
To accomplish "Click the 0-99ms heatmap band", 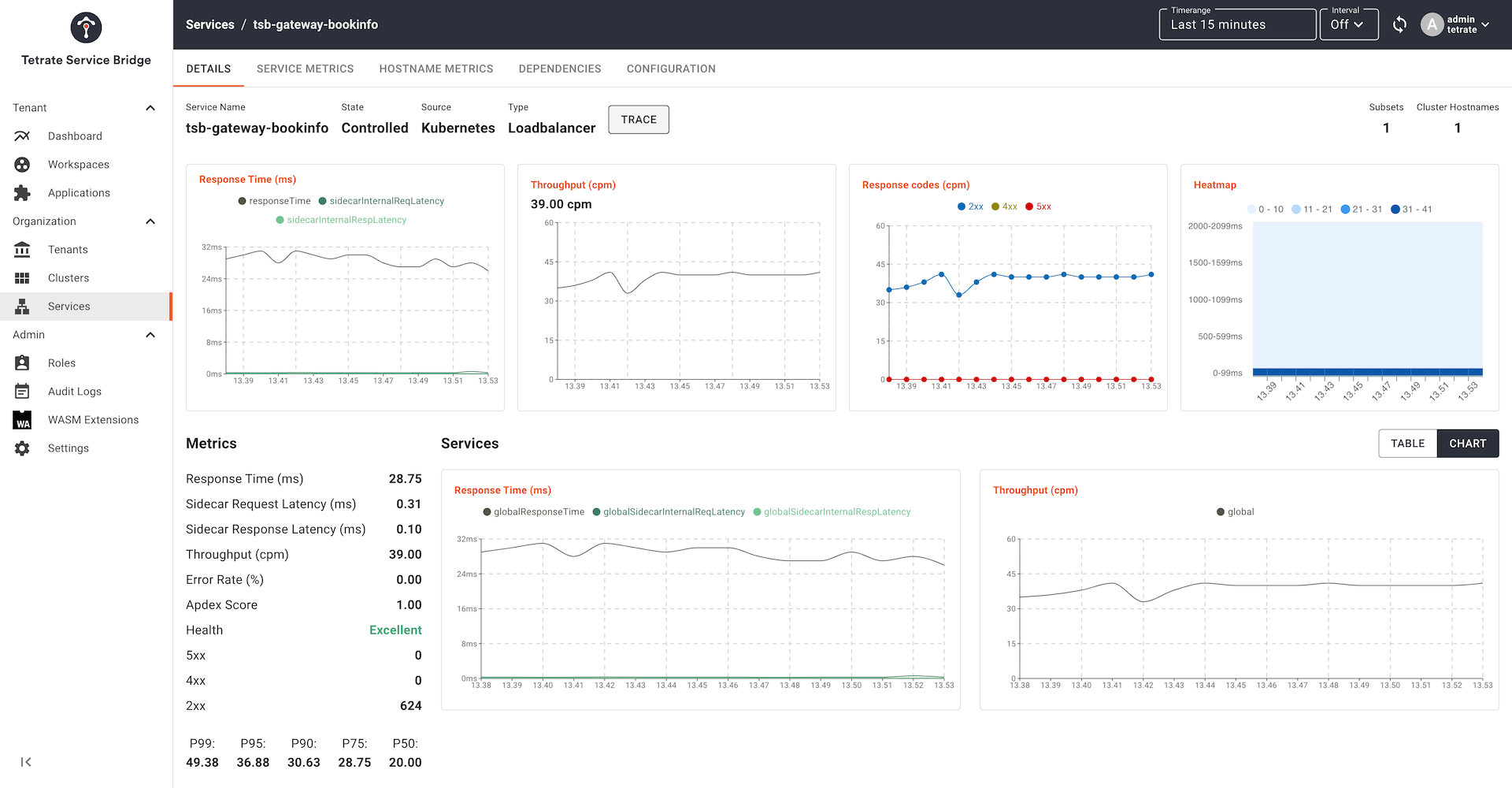I will click(1368, 372).
